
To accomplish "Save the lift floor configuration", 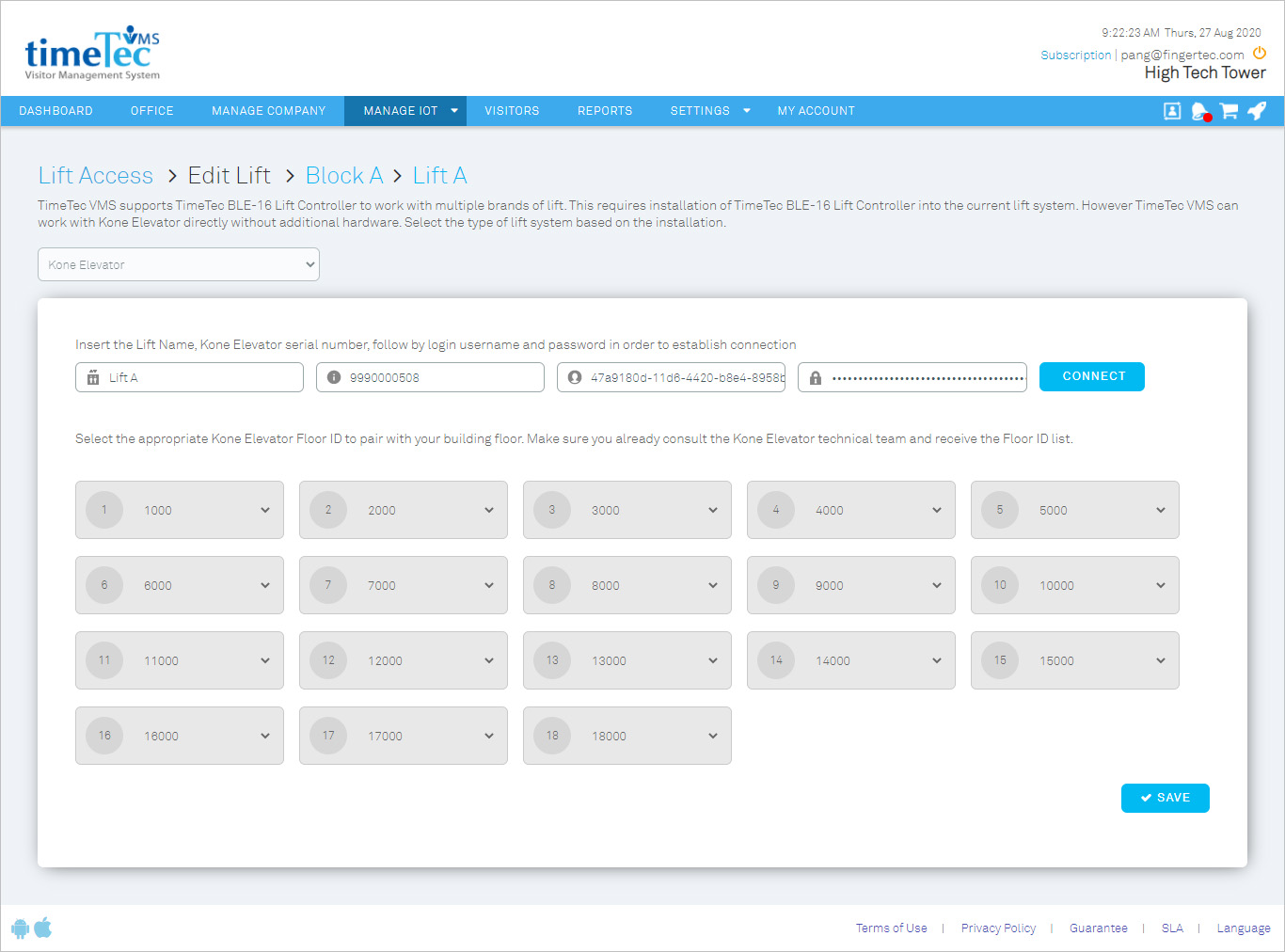I will 1166,798.
